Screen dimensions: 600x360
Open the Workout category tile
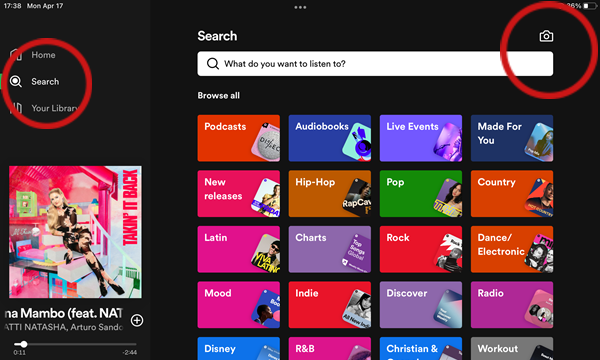tap(512, 349)
